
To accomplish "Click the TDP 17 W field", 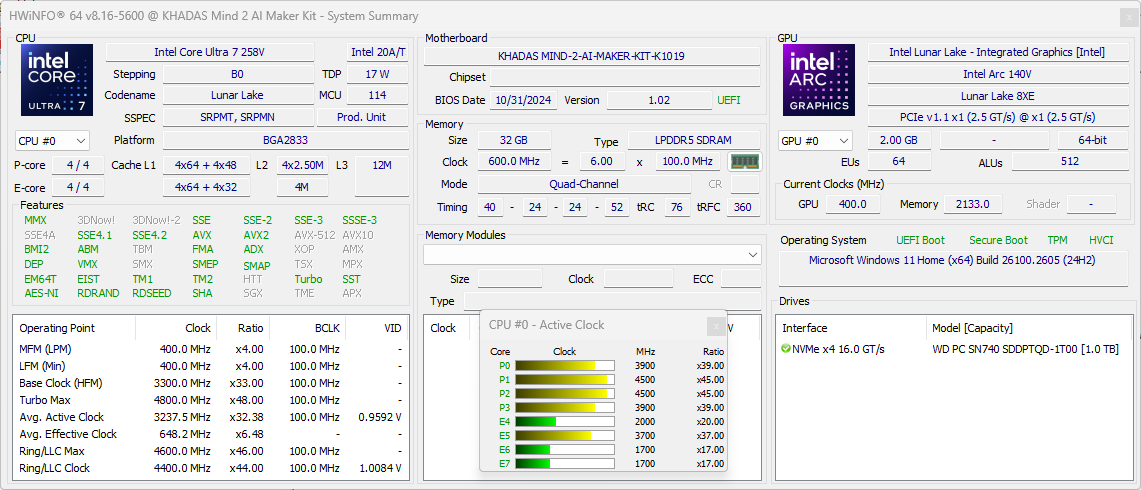I will click(378, 74).
